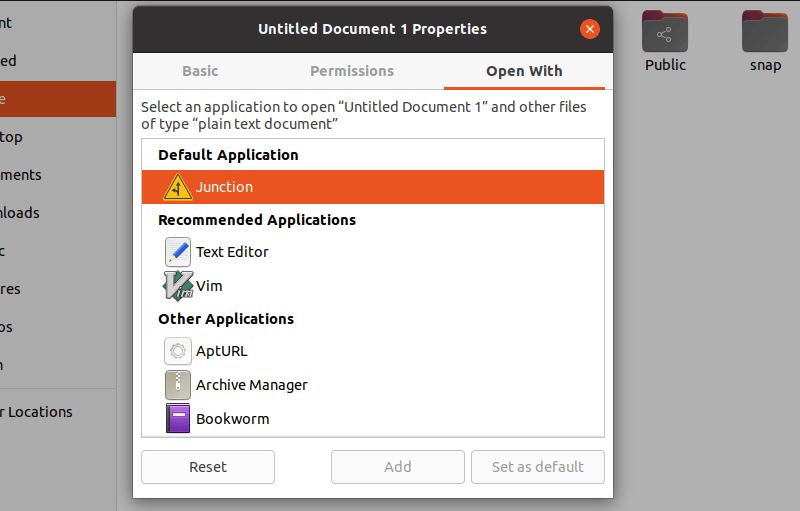
Task: Open Other Locations in the sidebar
Action: [37, 412]
